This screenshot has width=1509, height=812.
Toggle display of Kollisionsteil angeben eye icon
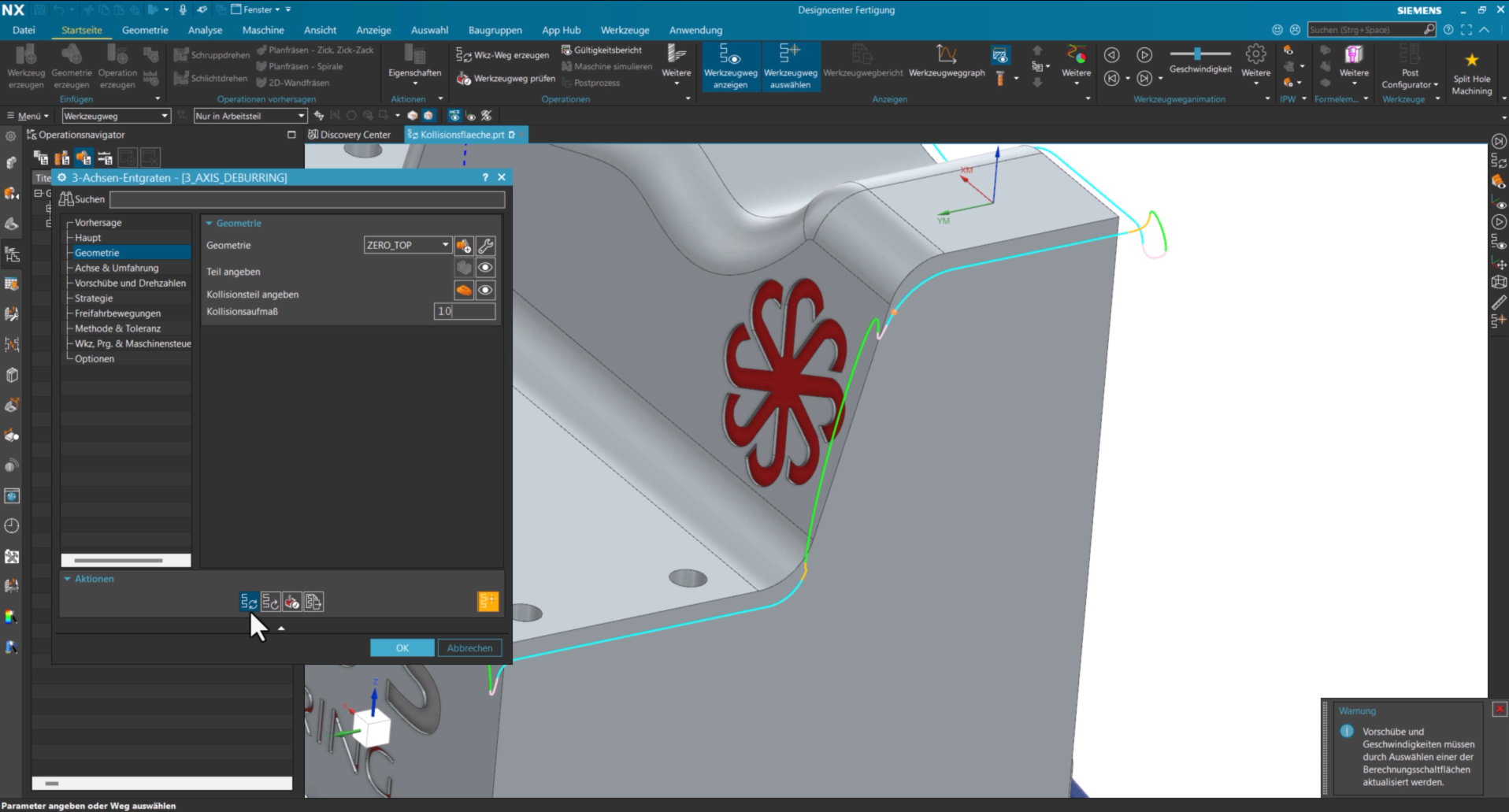pyautogui.click(x=486, y=291)
